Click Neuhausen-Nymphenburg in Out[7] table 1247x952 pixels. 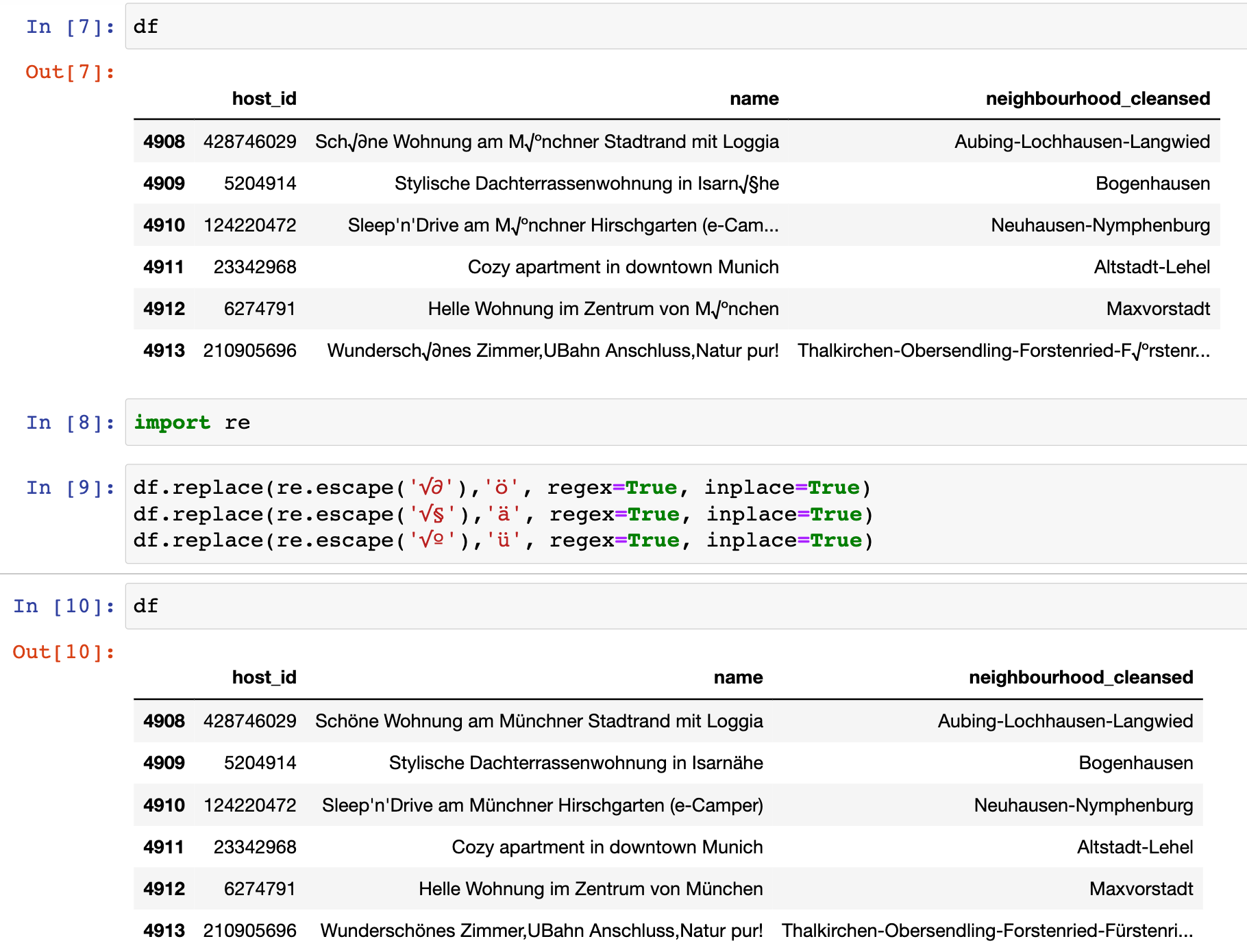click(1100, 225)
